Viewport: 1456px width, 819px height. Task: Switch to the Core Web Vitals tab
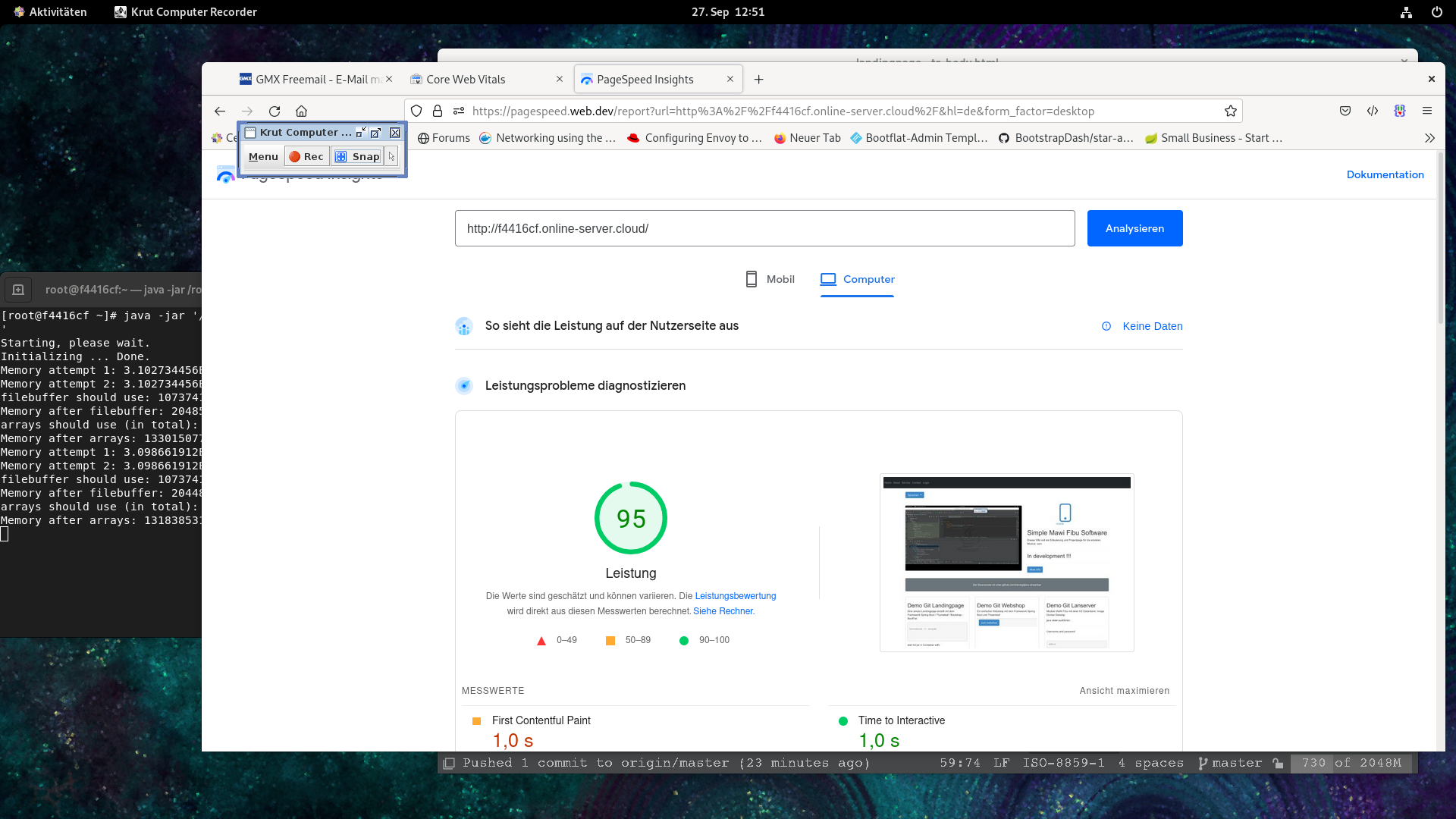466,79
